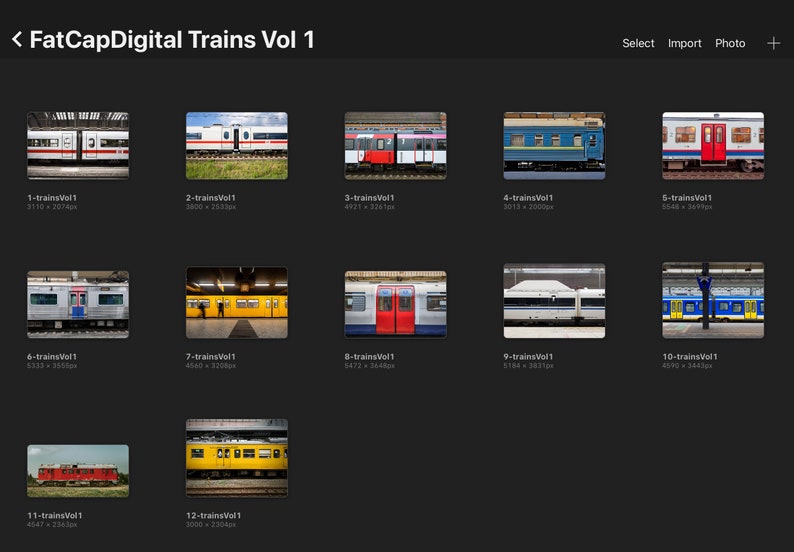
Task: Click the 9-trainsVol1 name label
Action: click(528, 357)
